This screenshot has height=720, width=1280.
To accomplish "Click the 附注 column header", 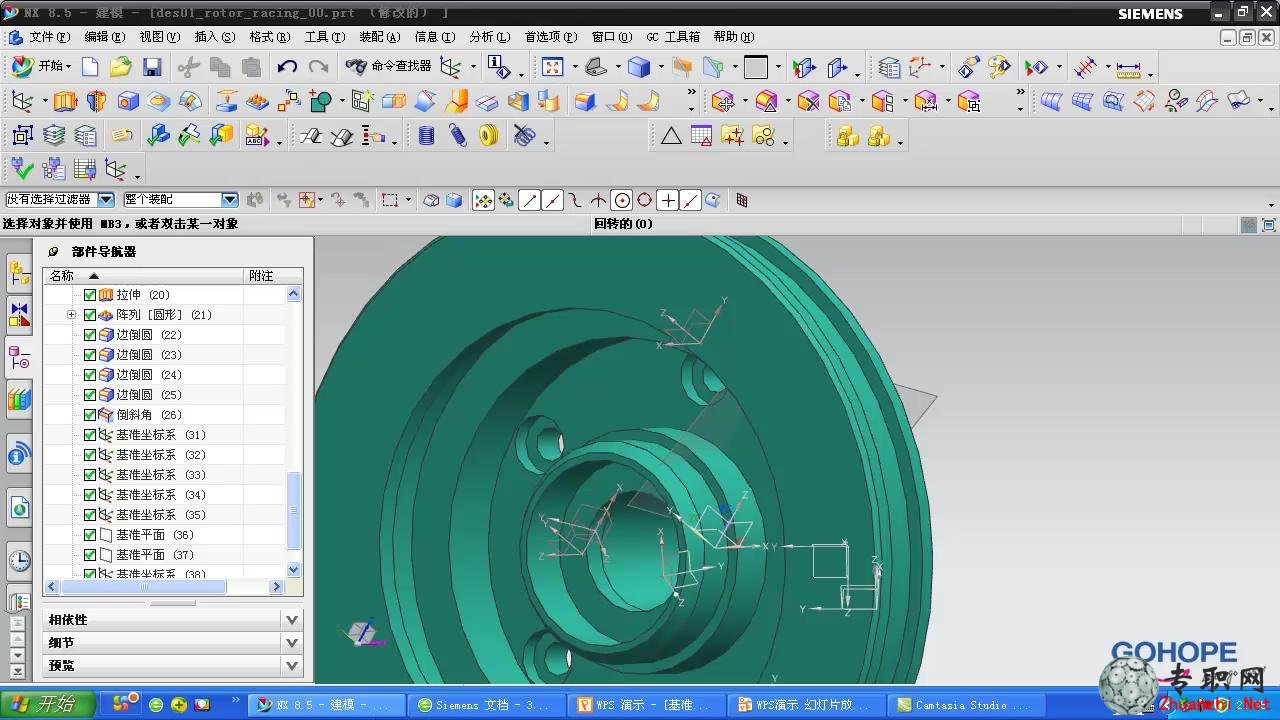I will 273,276.
